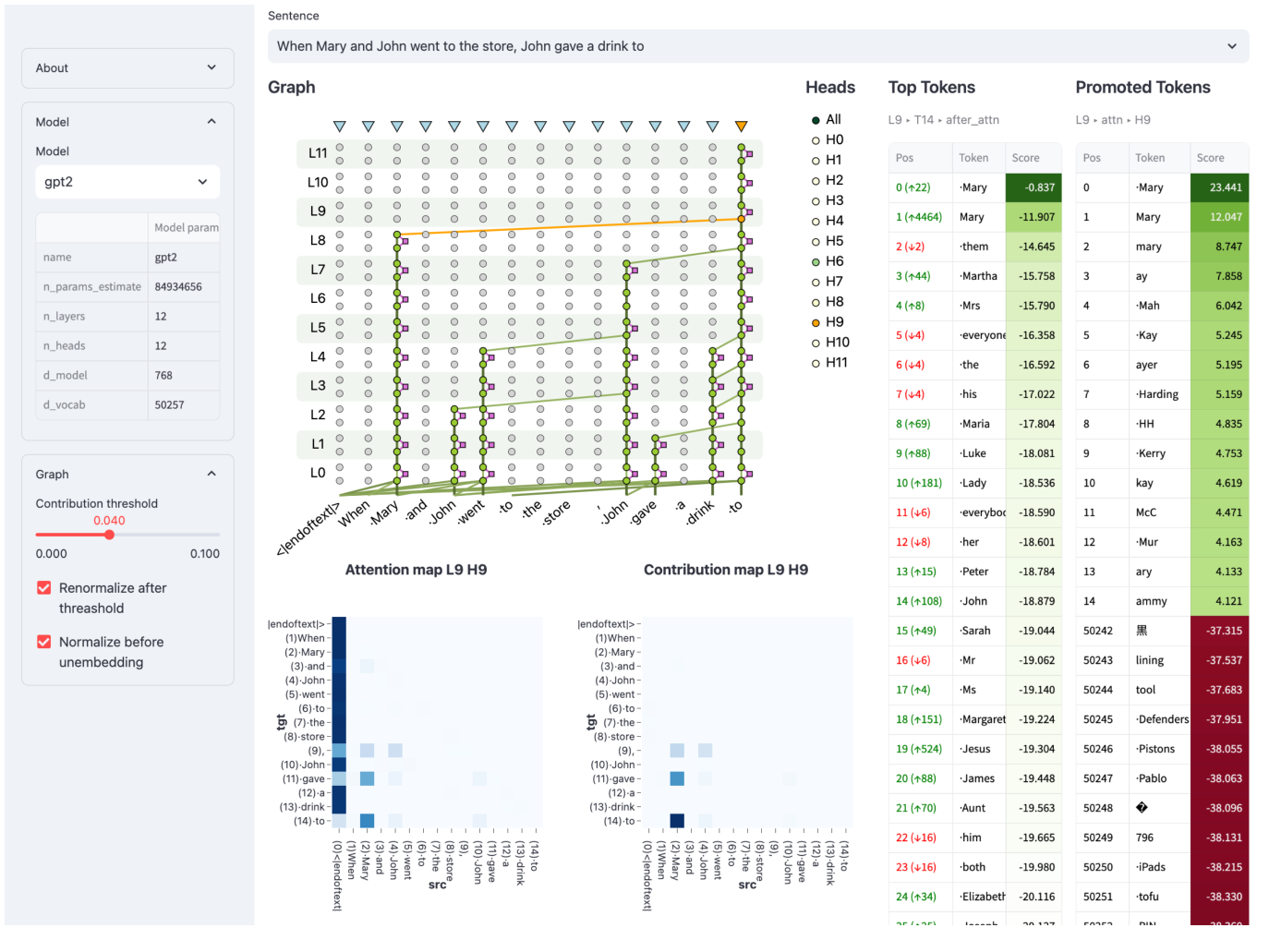This screenshot has width=1269, height=952.
Task: Open the Model dropdown showing gpt2
Action: point(127,182)
